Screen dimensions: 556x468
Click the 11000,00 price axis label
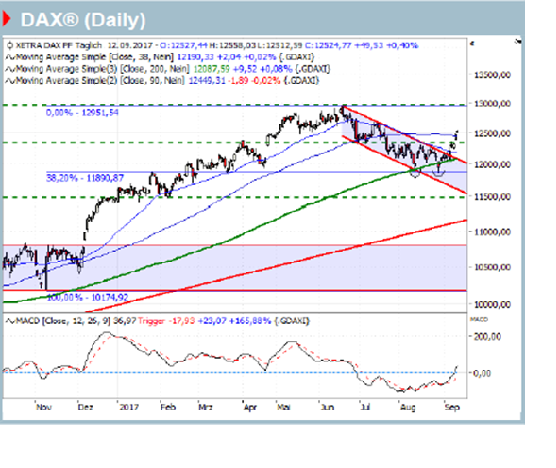(x=493, y=232)
